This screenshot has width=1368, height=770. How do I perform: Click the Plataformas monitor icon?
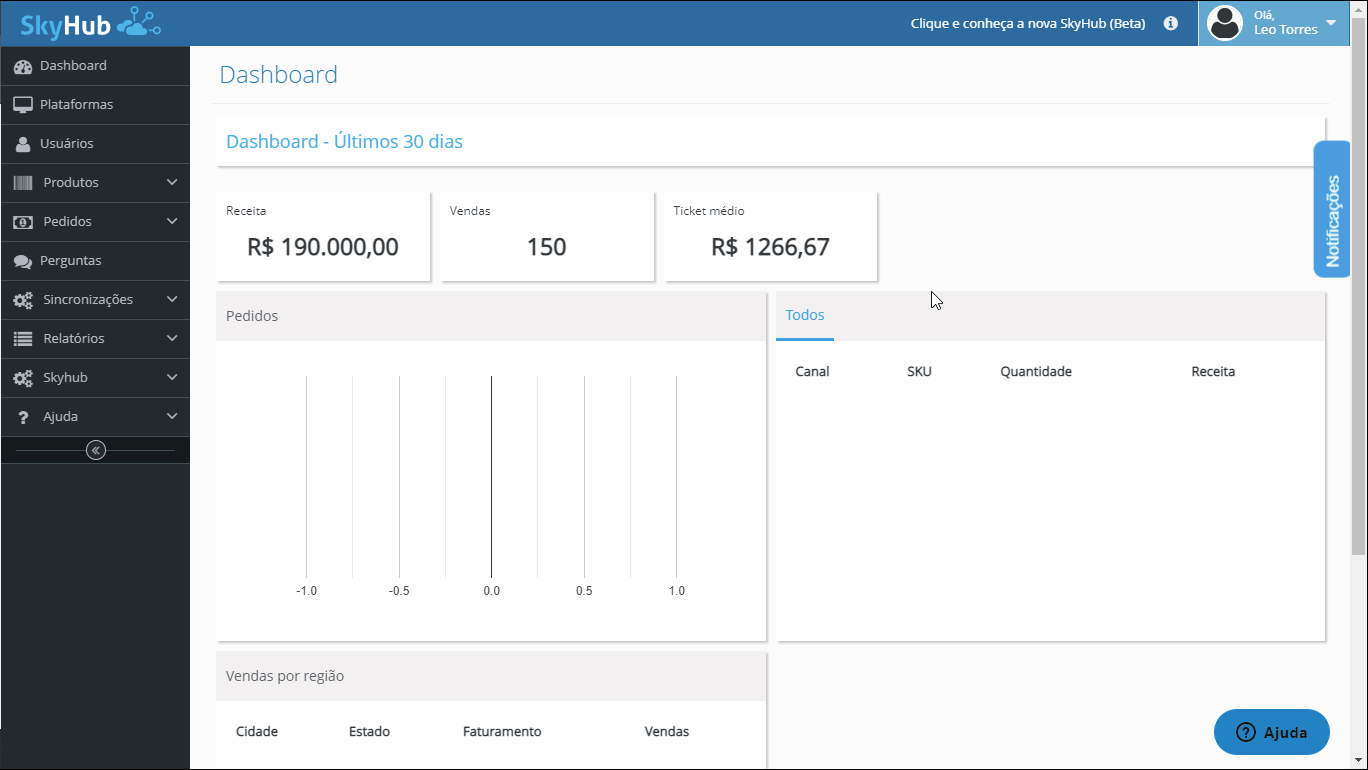tap(23, 105)
